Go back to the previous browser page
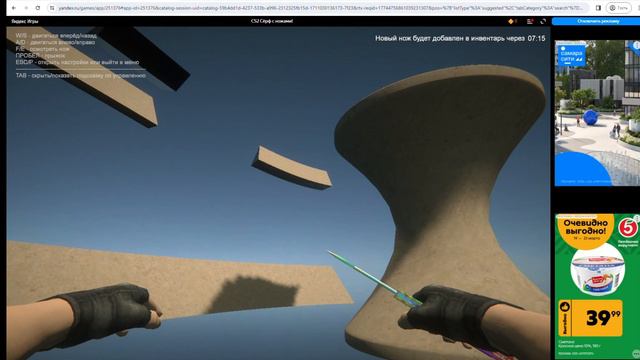Viewport: 640px width, 360px height. [13, 8]
